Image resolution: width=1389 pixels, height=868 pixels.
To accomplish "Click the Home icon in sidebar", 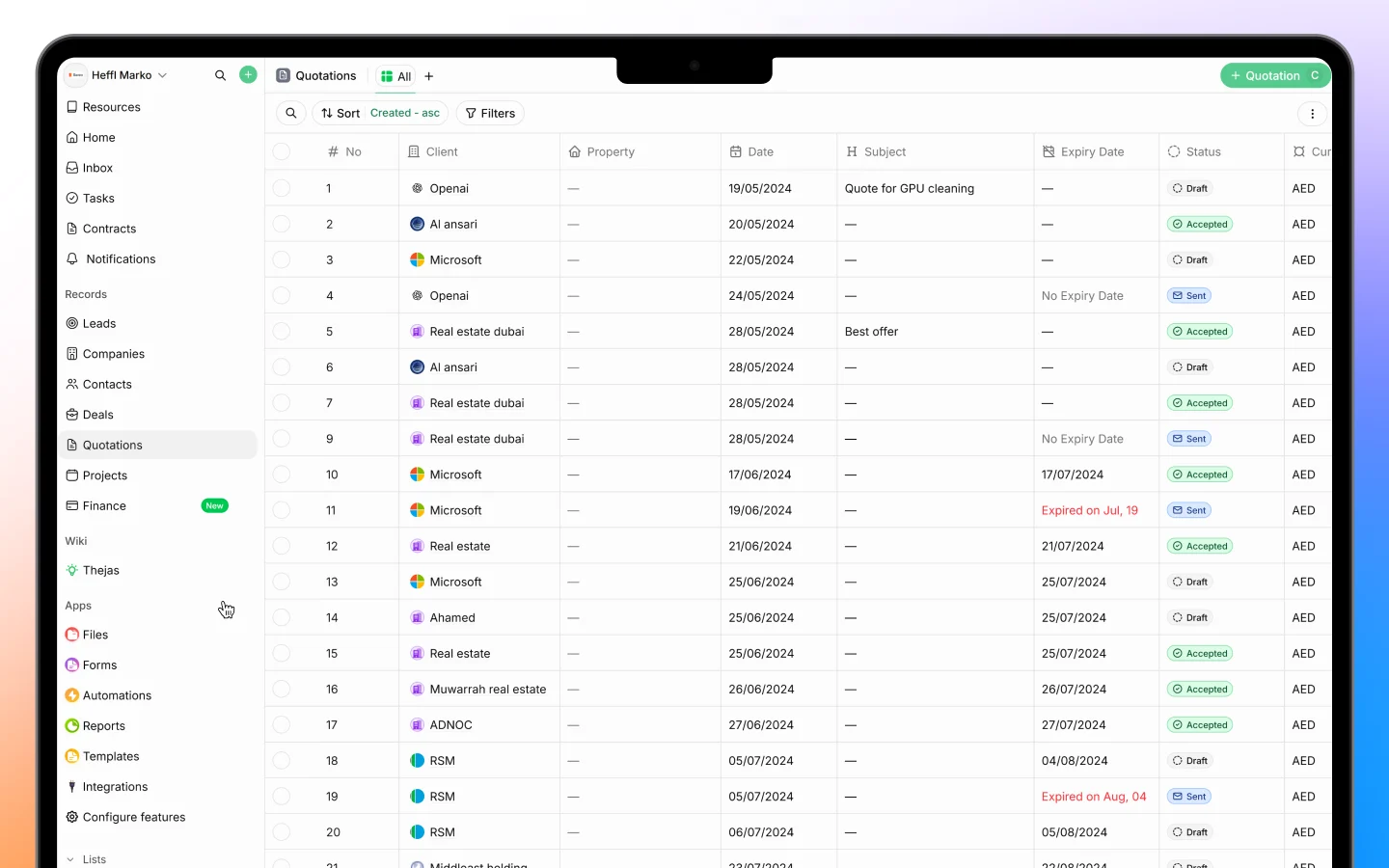I will (72, 138).
